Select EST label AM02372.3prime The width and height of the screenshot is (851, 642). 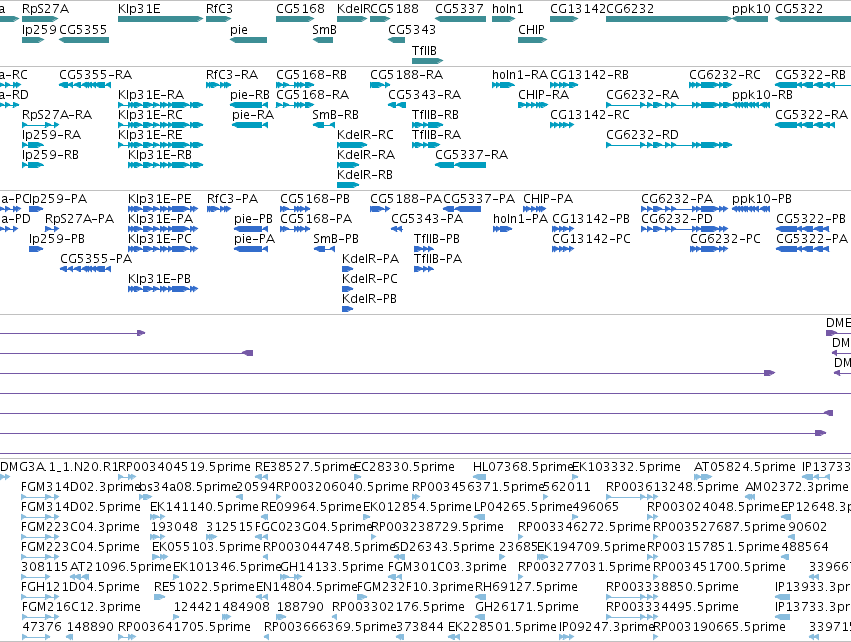(x=797, y=487)
